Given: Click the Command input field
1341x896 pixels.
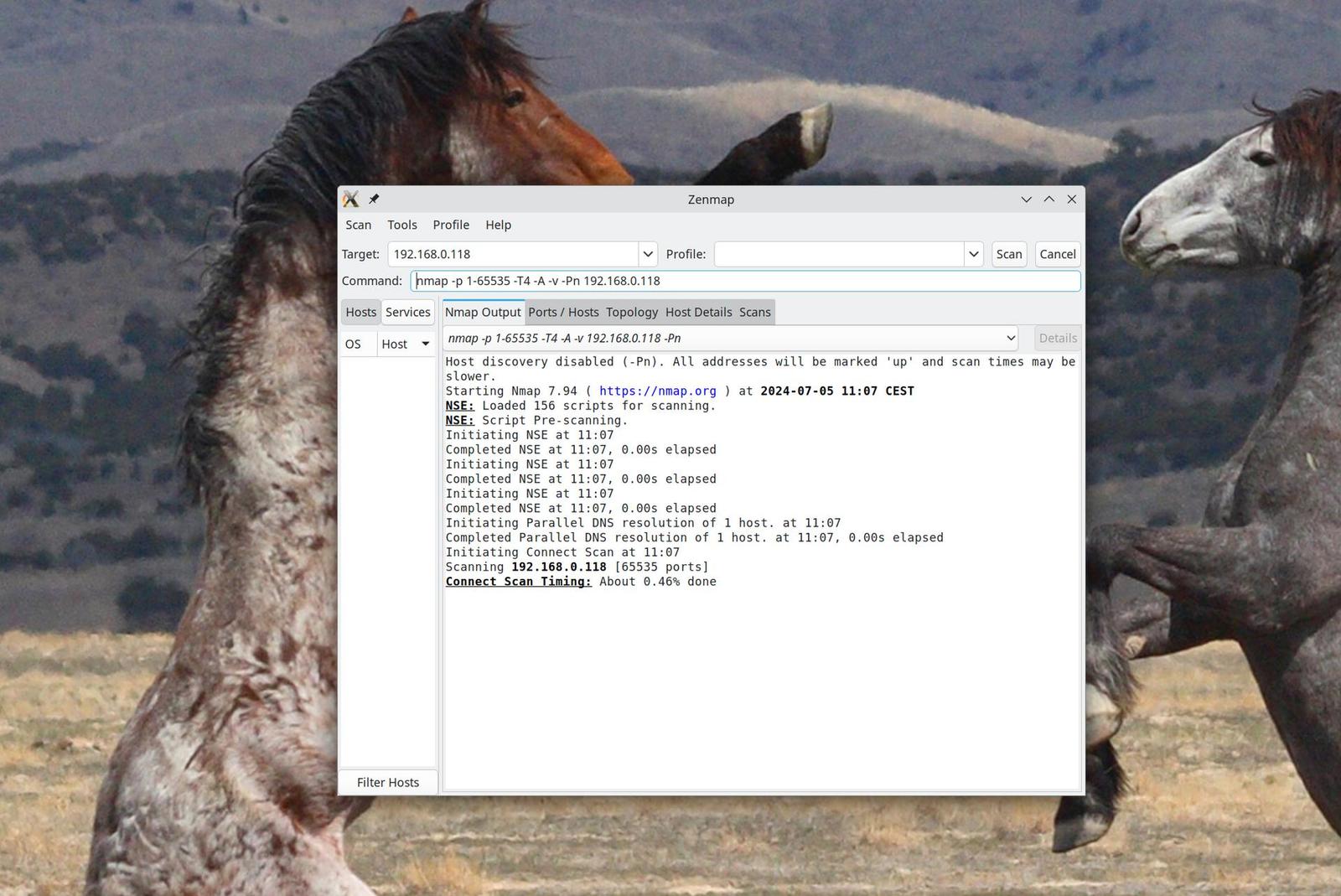Looking at the screenshot, I should click(746, 281).
